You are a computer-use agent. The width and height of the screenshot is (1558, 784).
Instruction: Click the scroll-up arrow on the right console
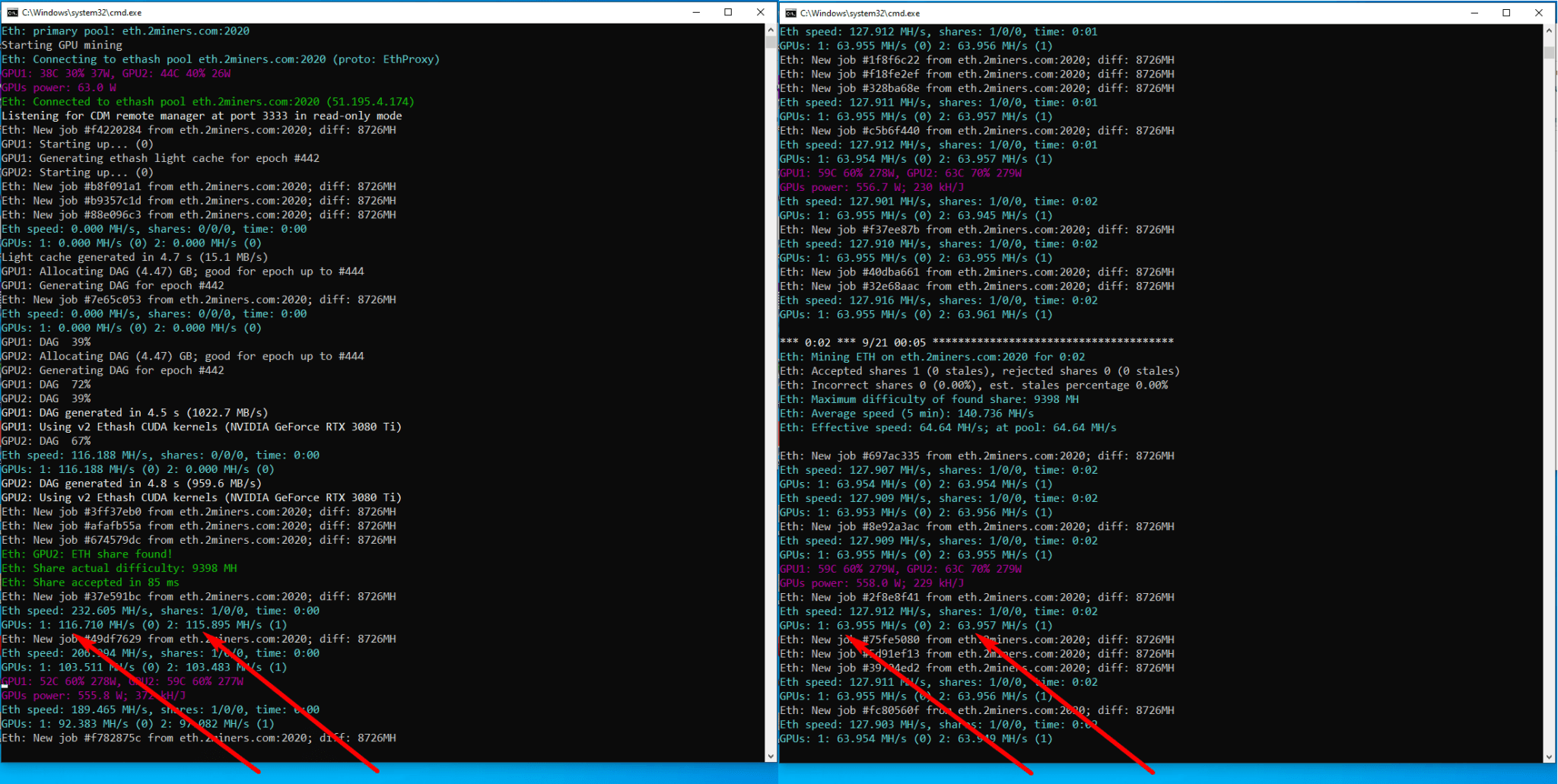point(1550,30)
